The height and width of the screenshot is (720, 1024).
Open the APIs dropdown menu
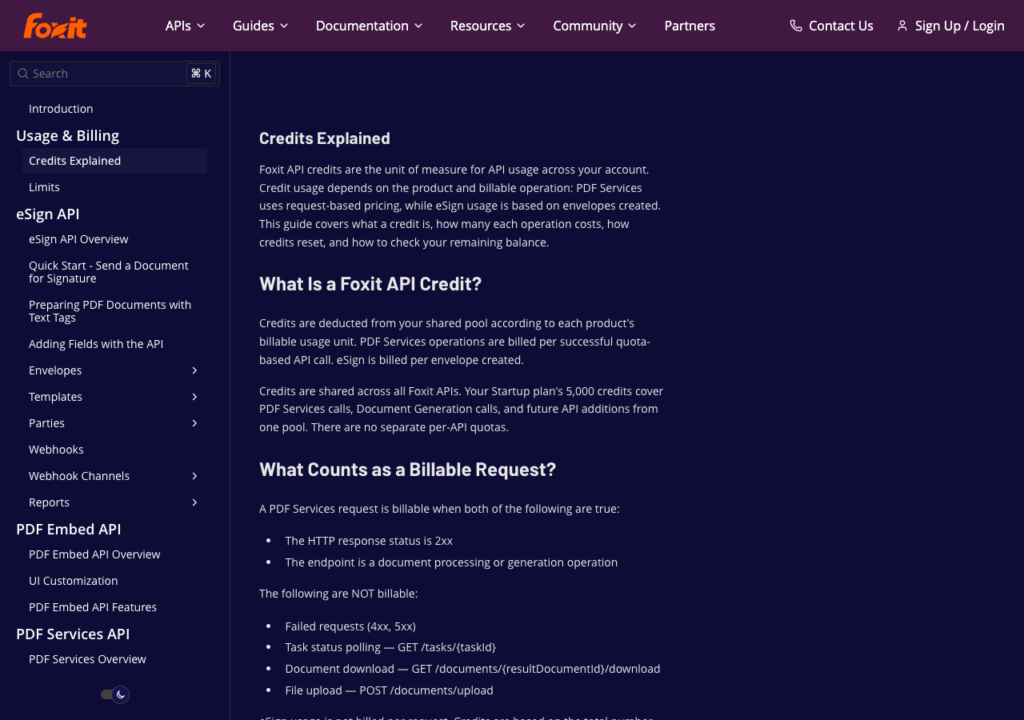[185, 26]
